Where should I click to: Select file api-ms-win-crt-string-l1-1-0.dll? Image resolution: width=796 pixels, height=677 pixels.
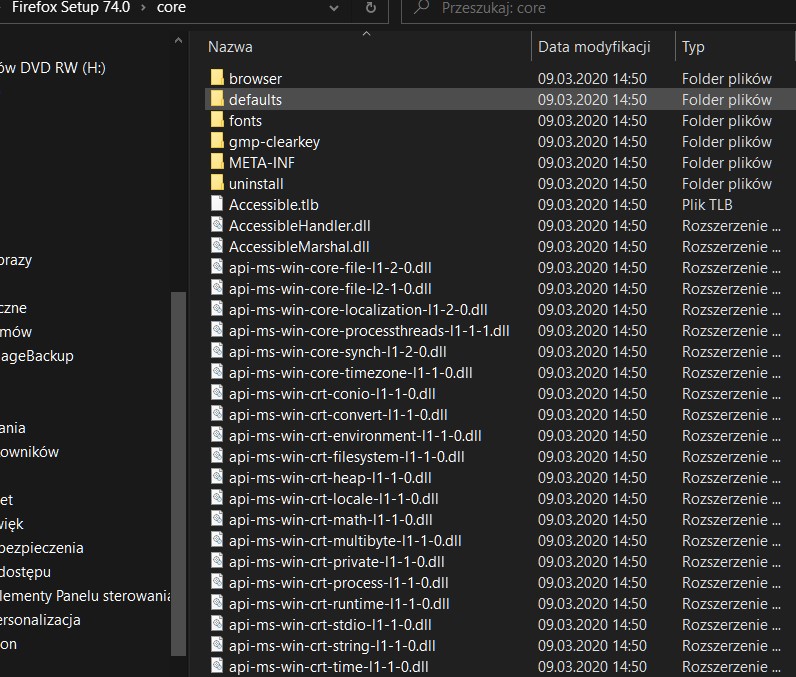(332, 646)
